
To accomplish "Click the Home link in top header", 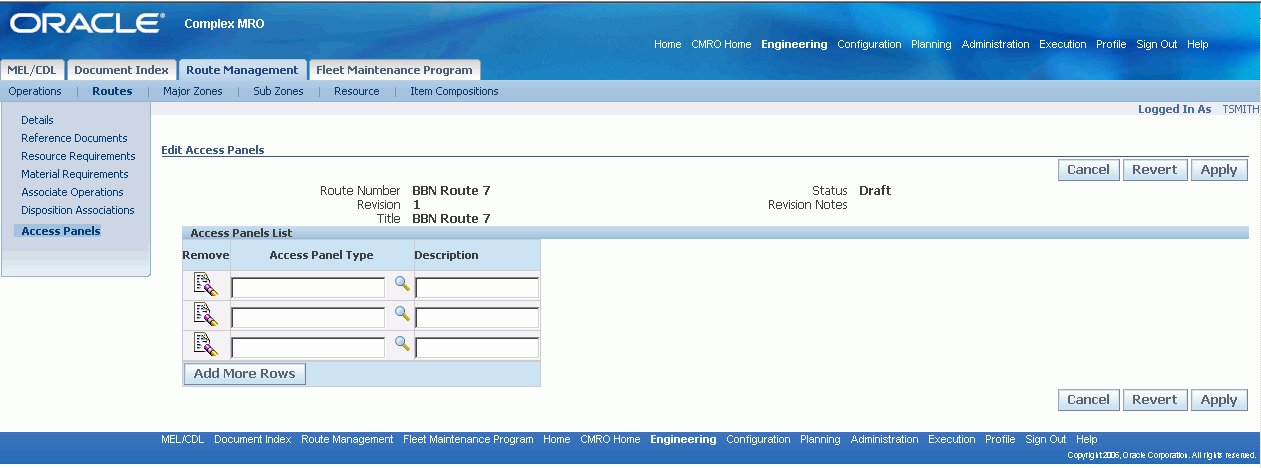I will pos(668,44).
